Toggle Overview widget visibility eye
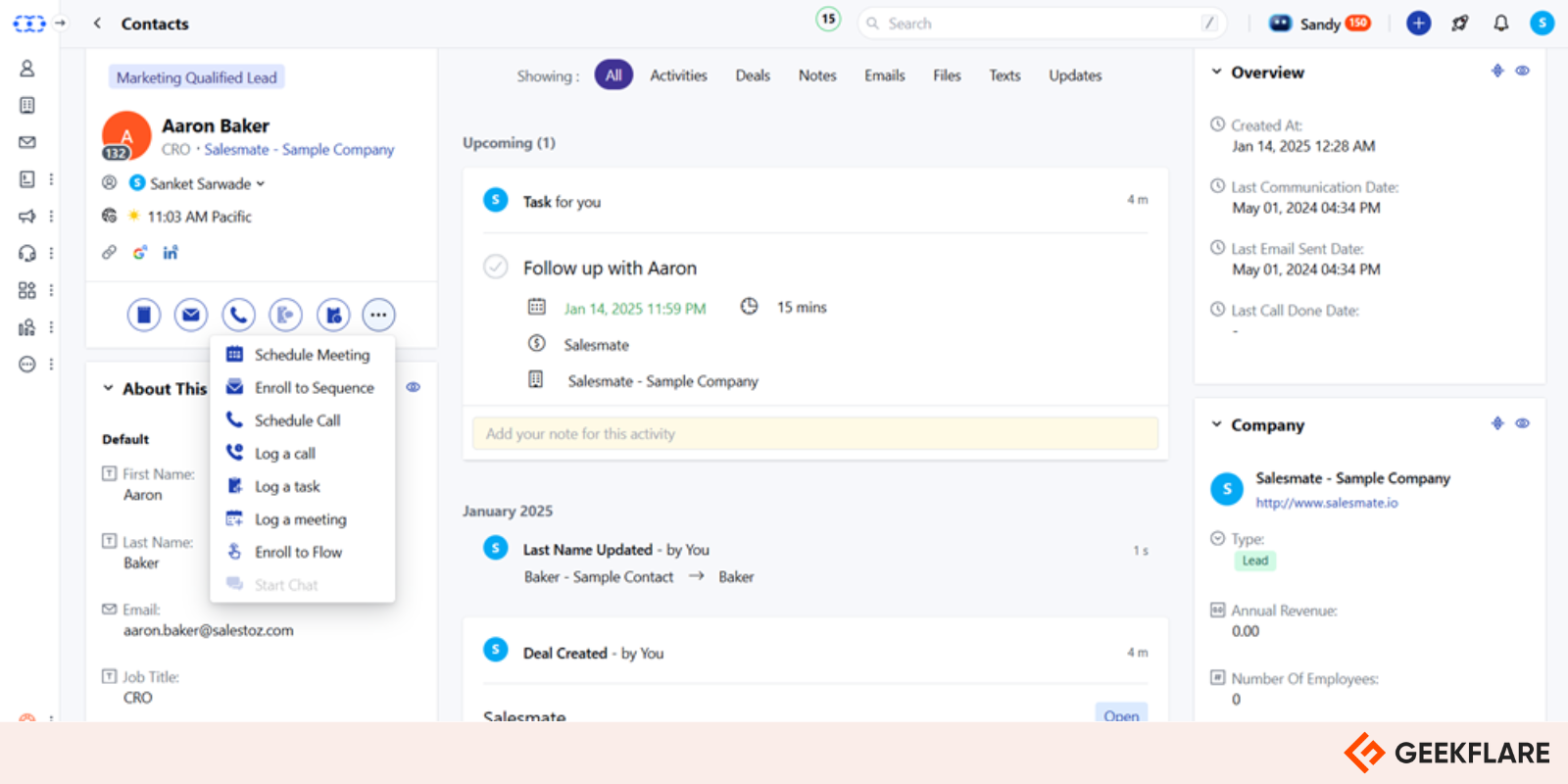Screen dimensions: 1568x784 click(1522, 71)
